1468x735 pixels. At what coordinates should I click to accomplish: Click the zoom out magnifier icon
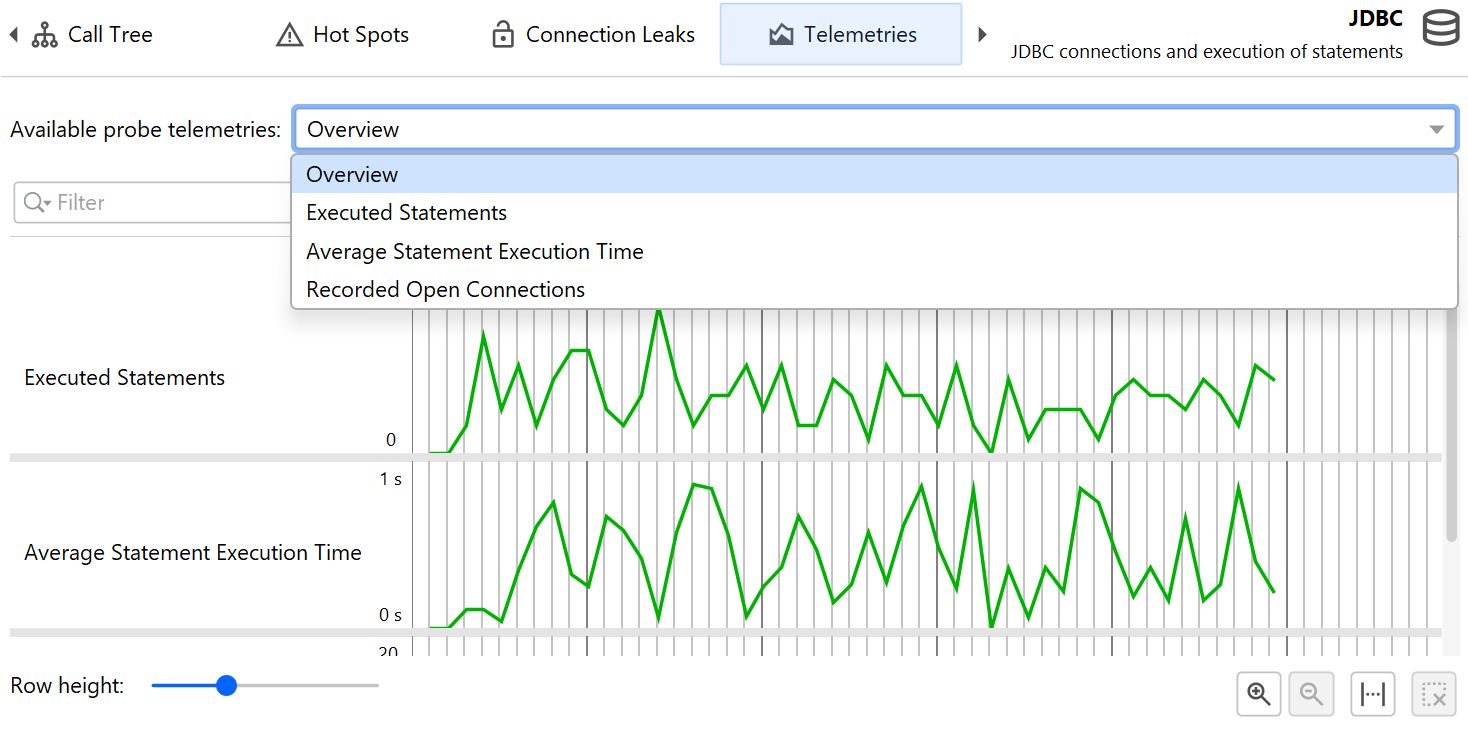pos(1311,694)
